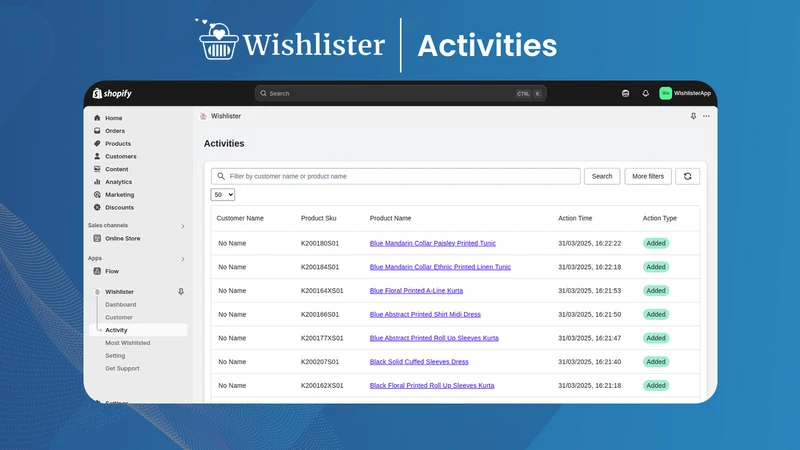Open Blue Abstract Printed Shirt Midi Dress link

click(x=425, y=314)
